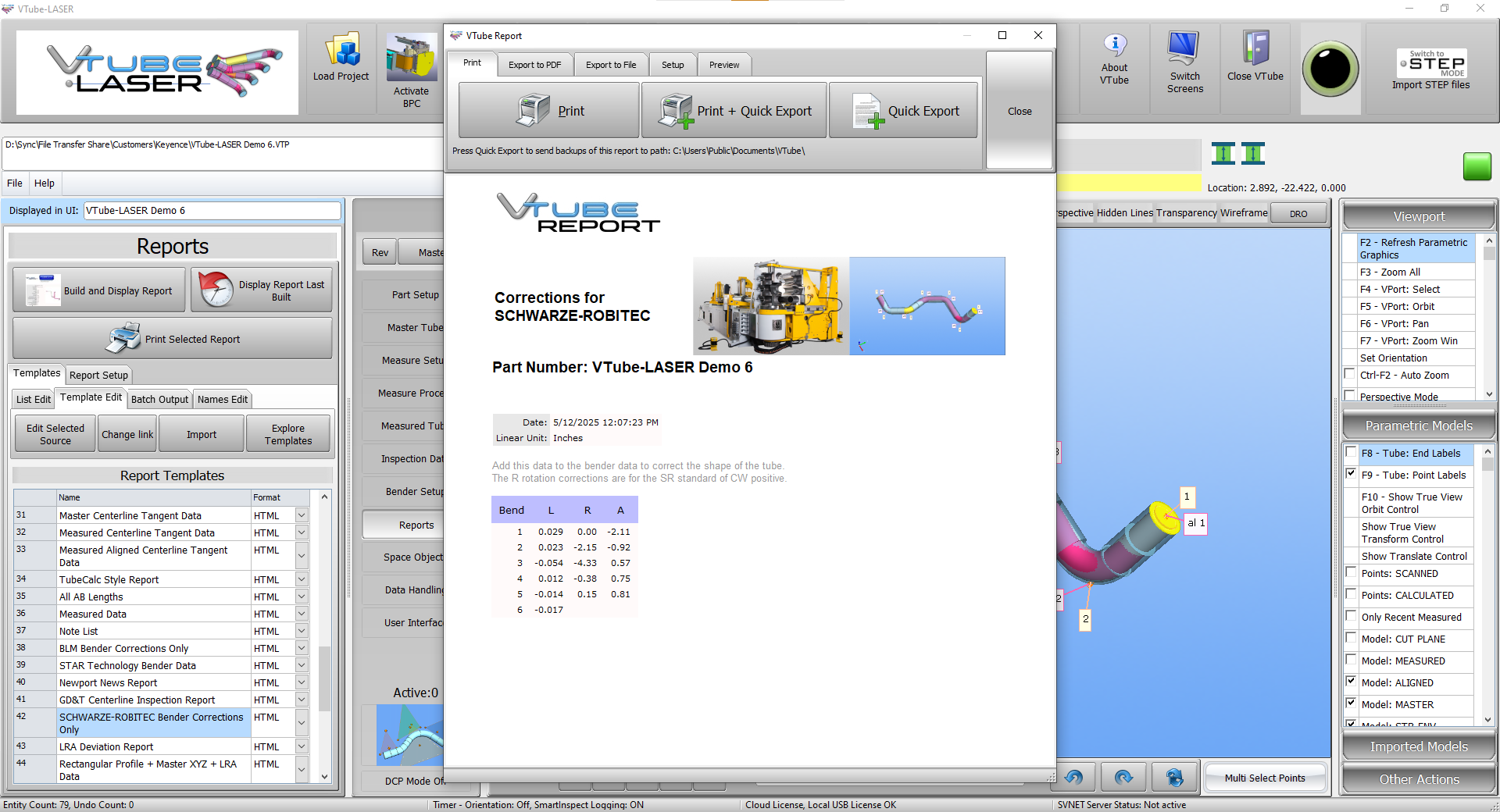
Task: Click the refresh globe icon below viewport
Action: coord(1174,777)
